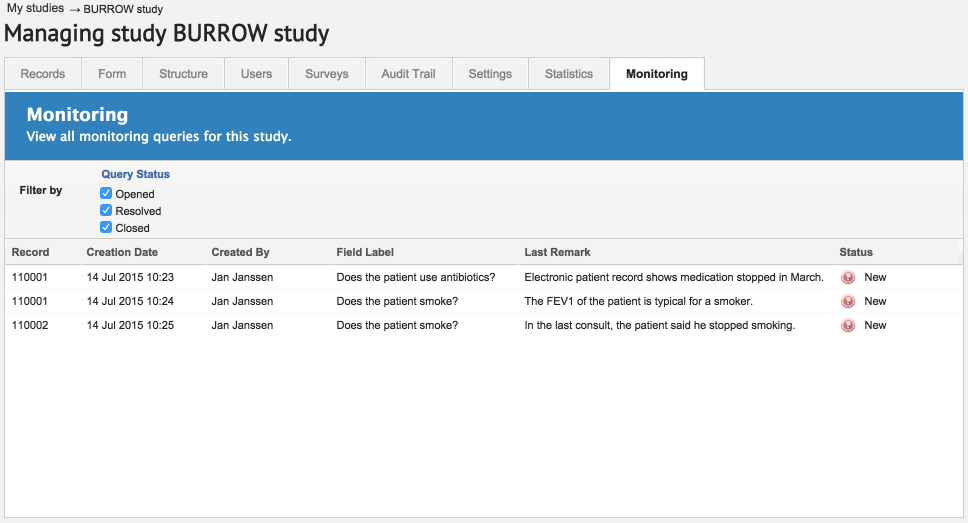Open the query created at 14 Jul 2015 10:23

[x=130, y=278]
